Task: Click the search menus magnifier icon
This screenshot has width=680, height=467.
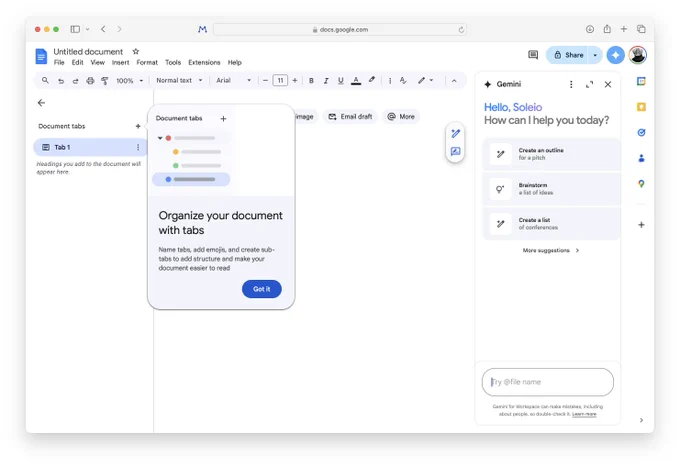Action: (x=45, y=80)
